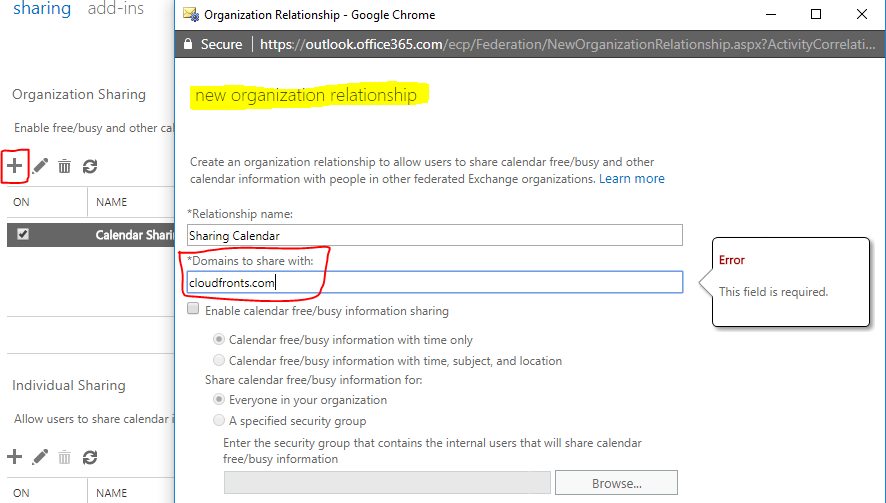The width and height of the screenshot is (886, 503).
Task: Enable calendar free/busy information sharing checkbox
Action: click(194, 311)
